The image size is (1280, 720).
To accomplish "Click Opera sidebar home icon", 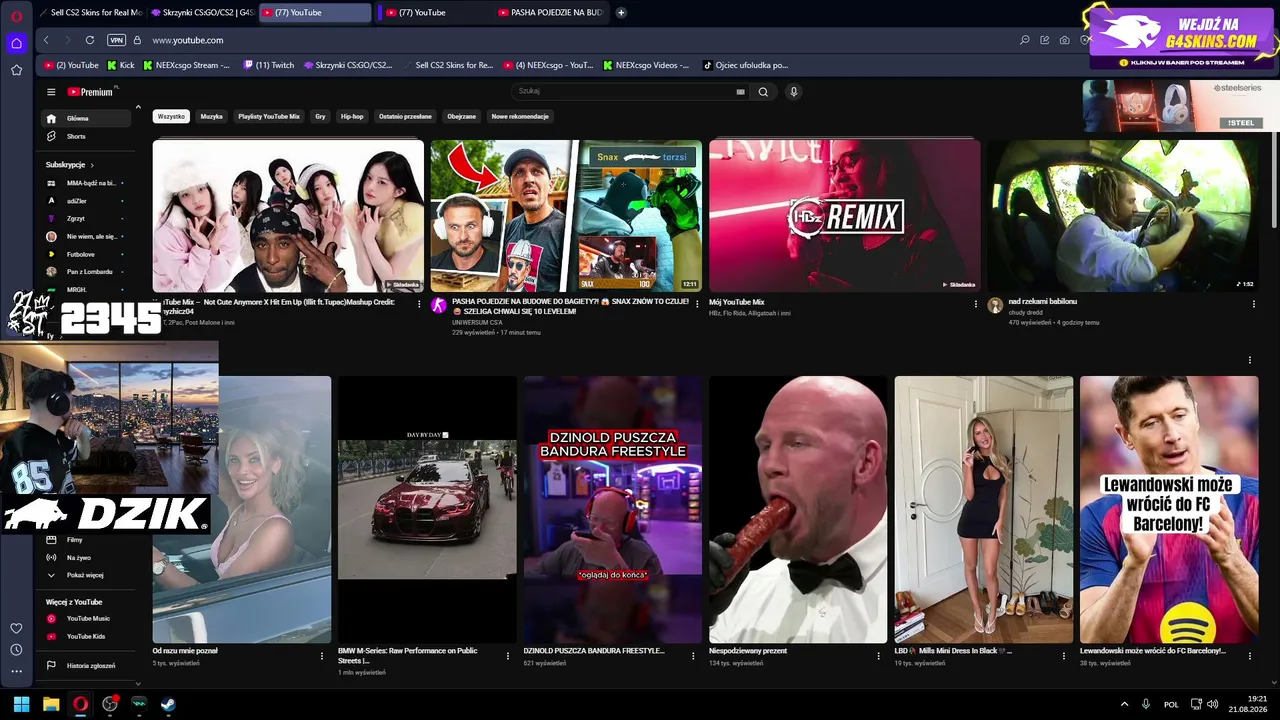I will tap(16, 43).
